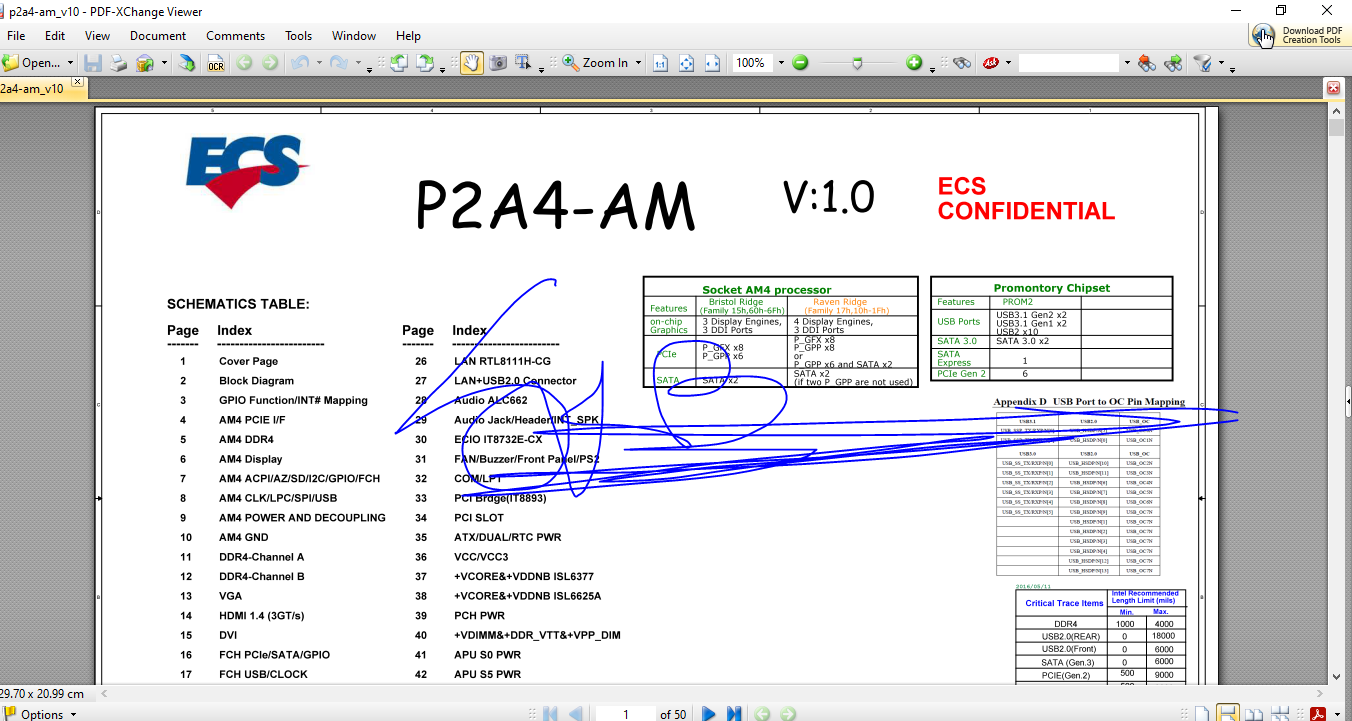Click the red close-document button at right

point(1333,88)
